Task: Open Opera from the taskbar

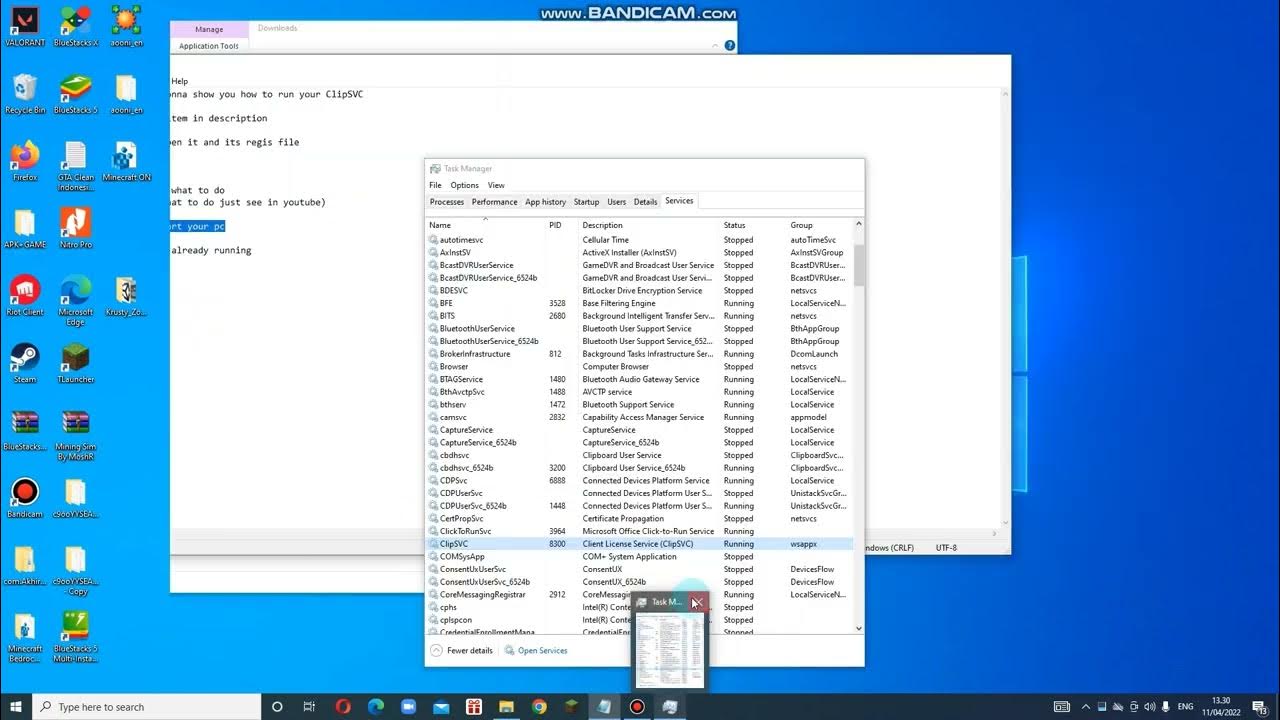Action: click(343, 706)
